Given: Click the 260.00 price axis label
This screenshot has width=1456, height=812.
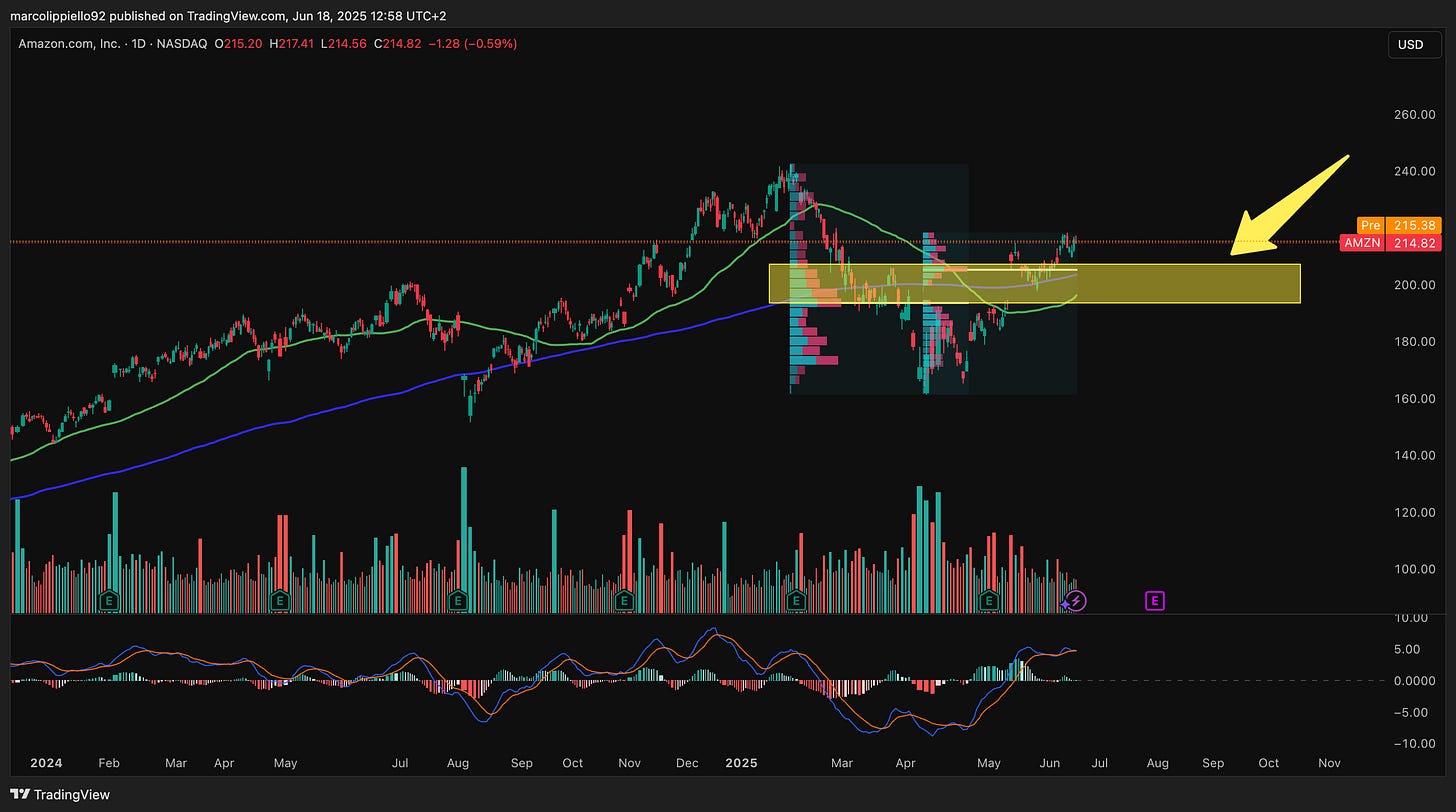Looking at the screenshot, I should [1415, 114].
